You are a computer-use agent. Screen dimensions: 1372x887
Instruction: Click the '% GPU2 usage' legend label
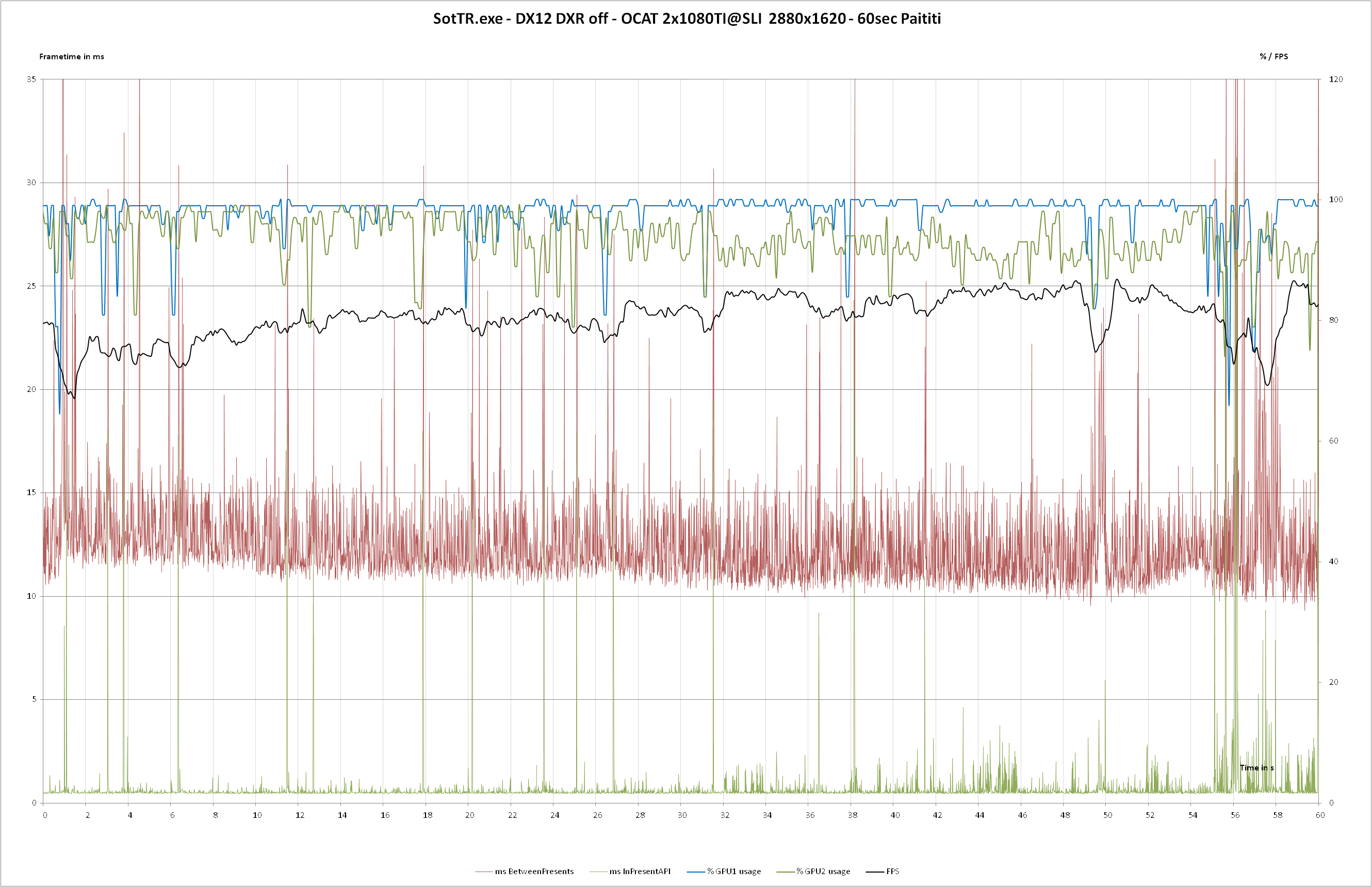coord(823,871)
